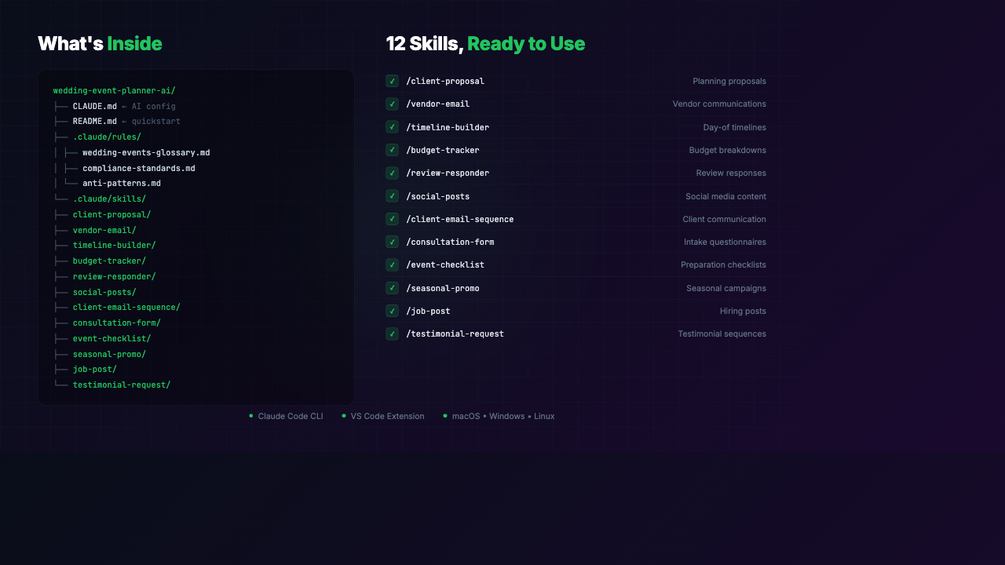Select wedding-events-glossary.md in the tree
This screenshot has height=565, width=1005.
pos(146,152)
